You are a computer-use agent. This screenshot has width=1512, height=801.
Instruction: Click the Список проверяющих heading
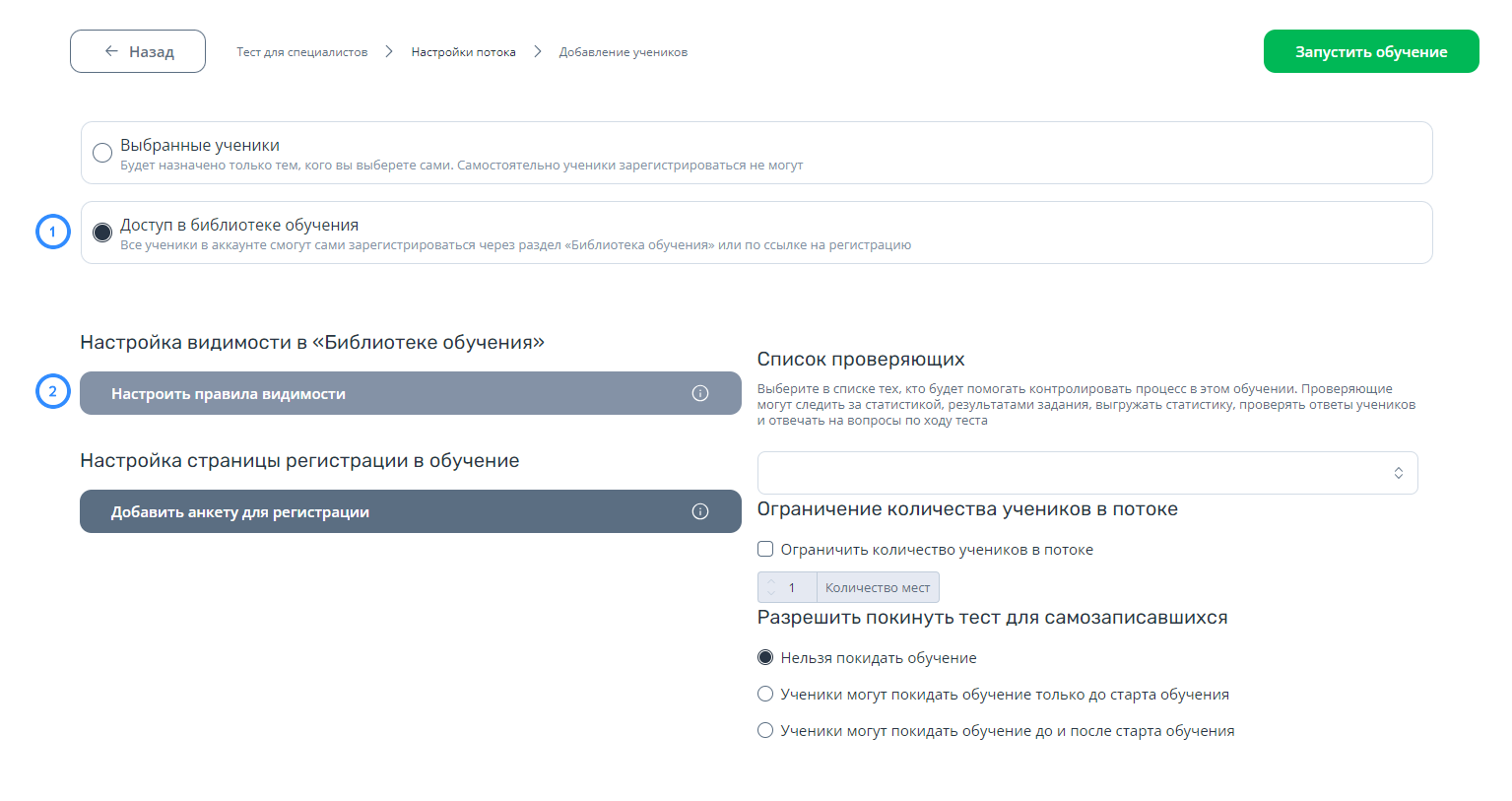tap(861, 360)
